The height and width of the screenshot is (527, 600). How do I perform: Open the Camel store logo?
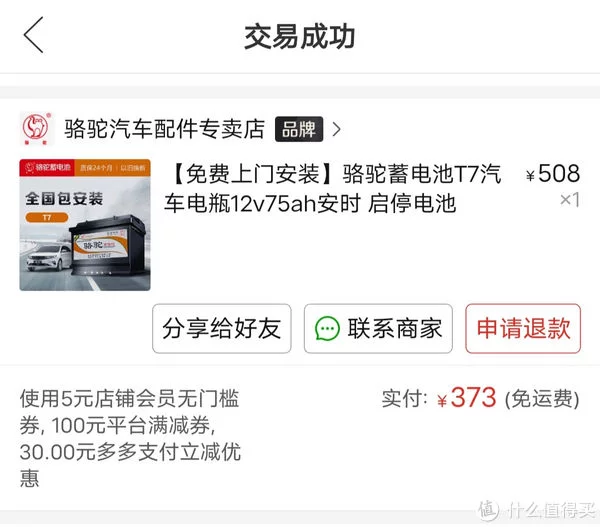pos(37,129)
